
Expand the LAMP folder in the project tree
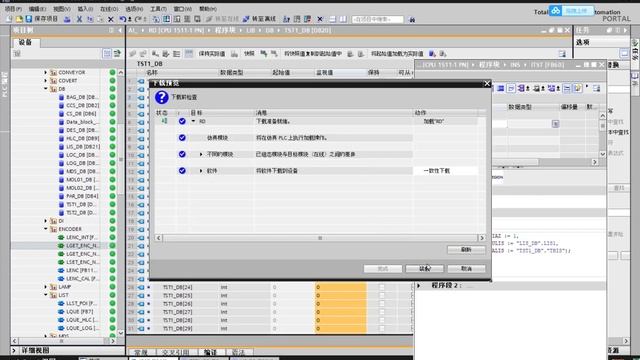click(46, 287)
